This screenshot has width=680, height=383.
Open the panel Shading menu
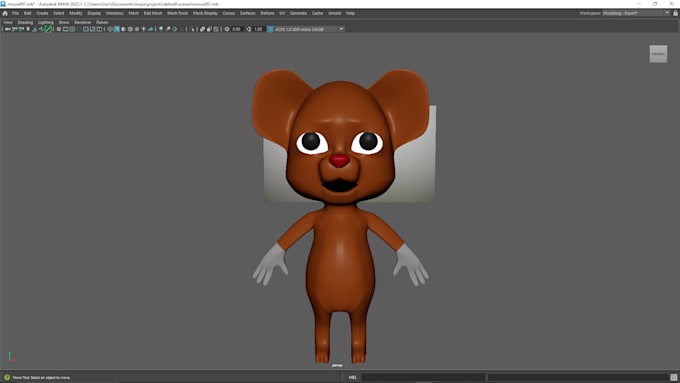pyautogui.click(x=25, y=22)
